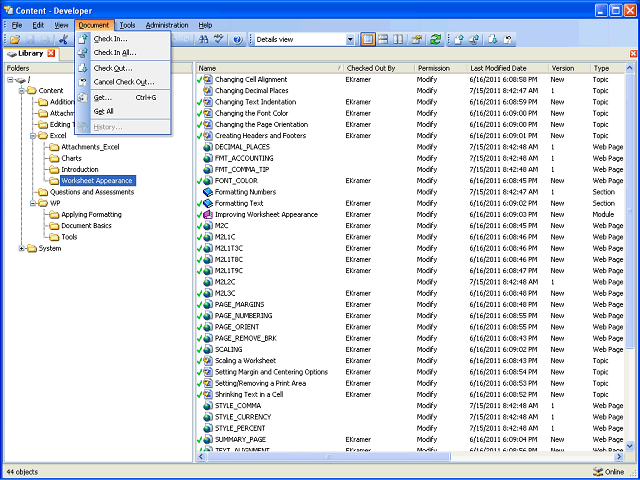Select the Worksheet Appearance folder
Viewport: 640px width, 480px height.
click(97, 181)
